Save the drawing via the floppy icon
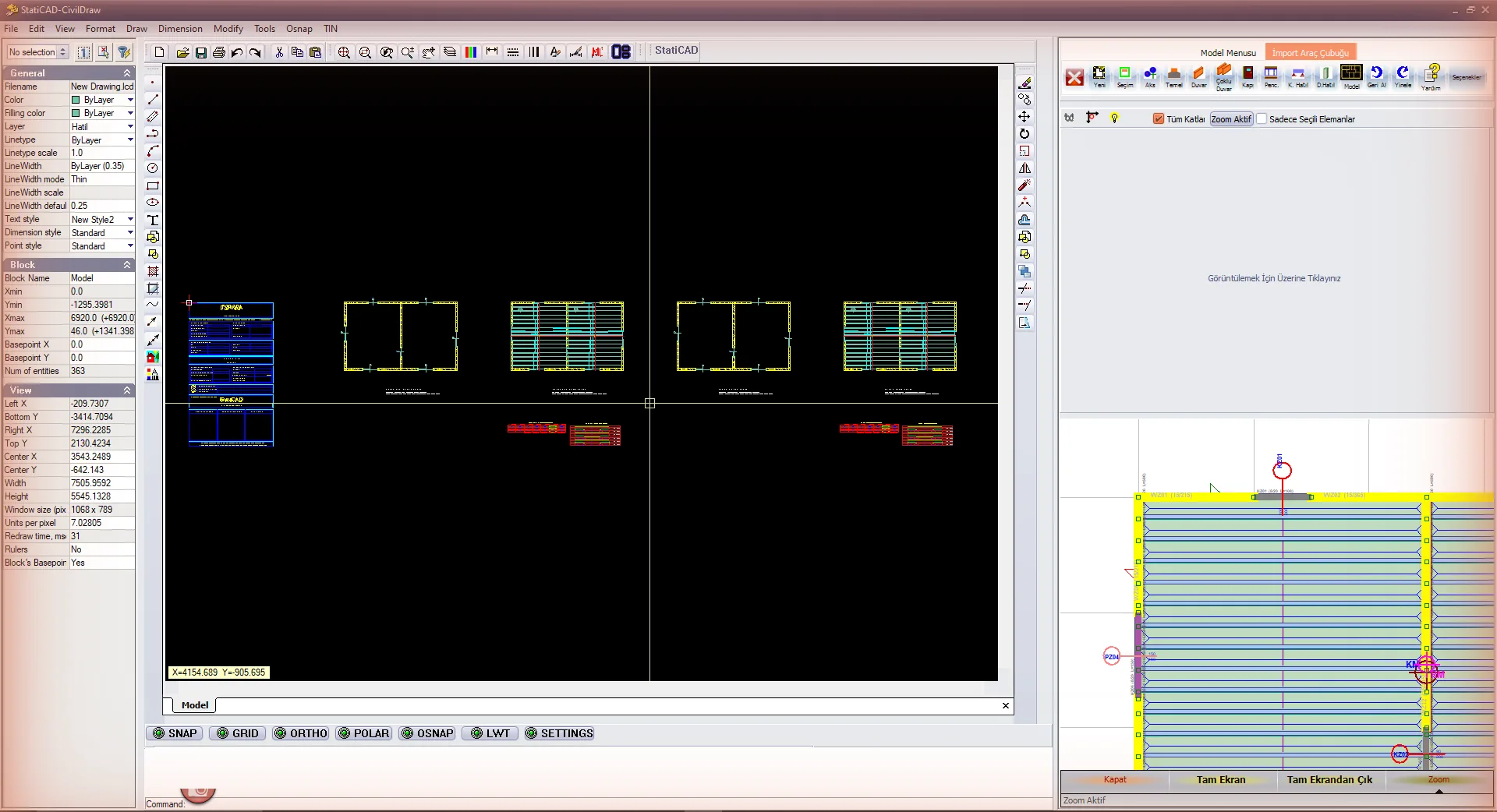The width and height of the screenshot is (1497, 812). click(x=200, y=52)
